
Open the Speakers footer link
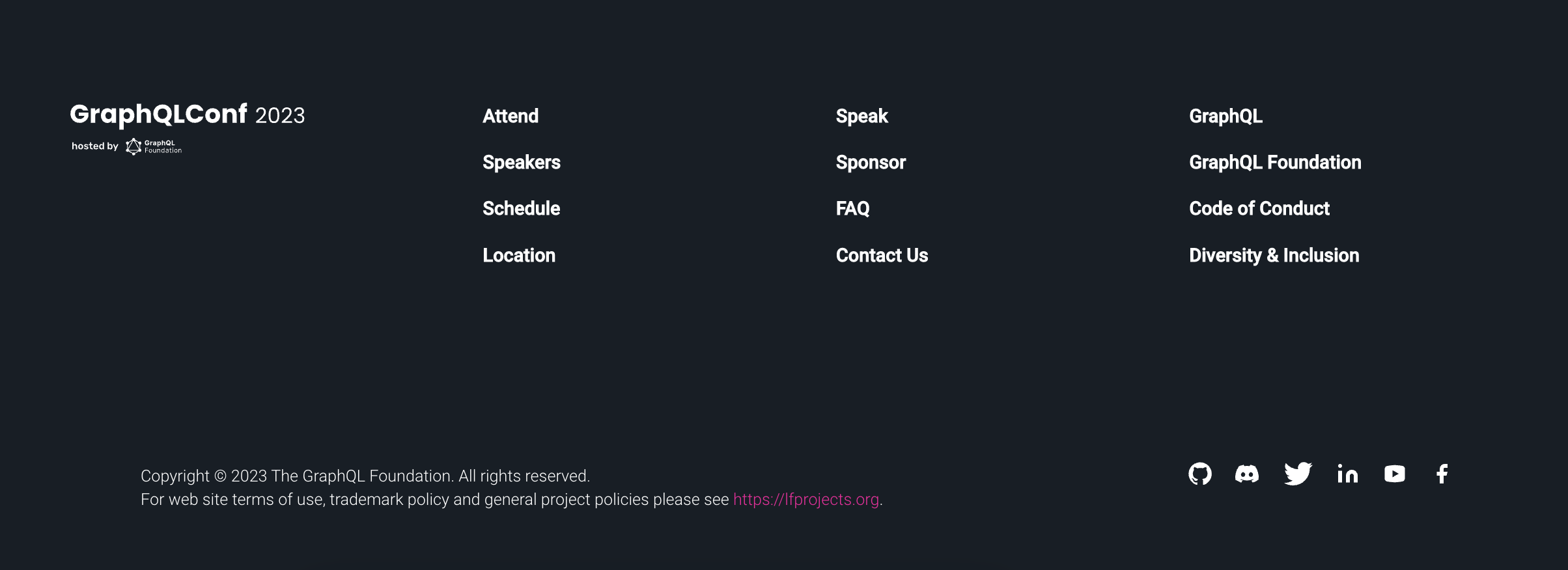522,162
